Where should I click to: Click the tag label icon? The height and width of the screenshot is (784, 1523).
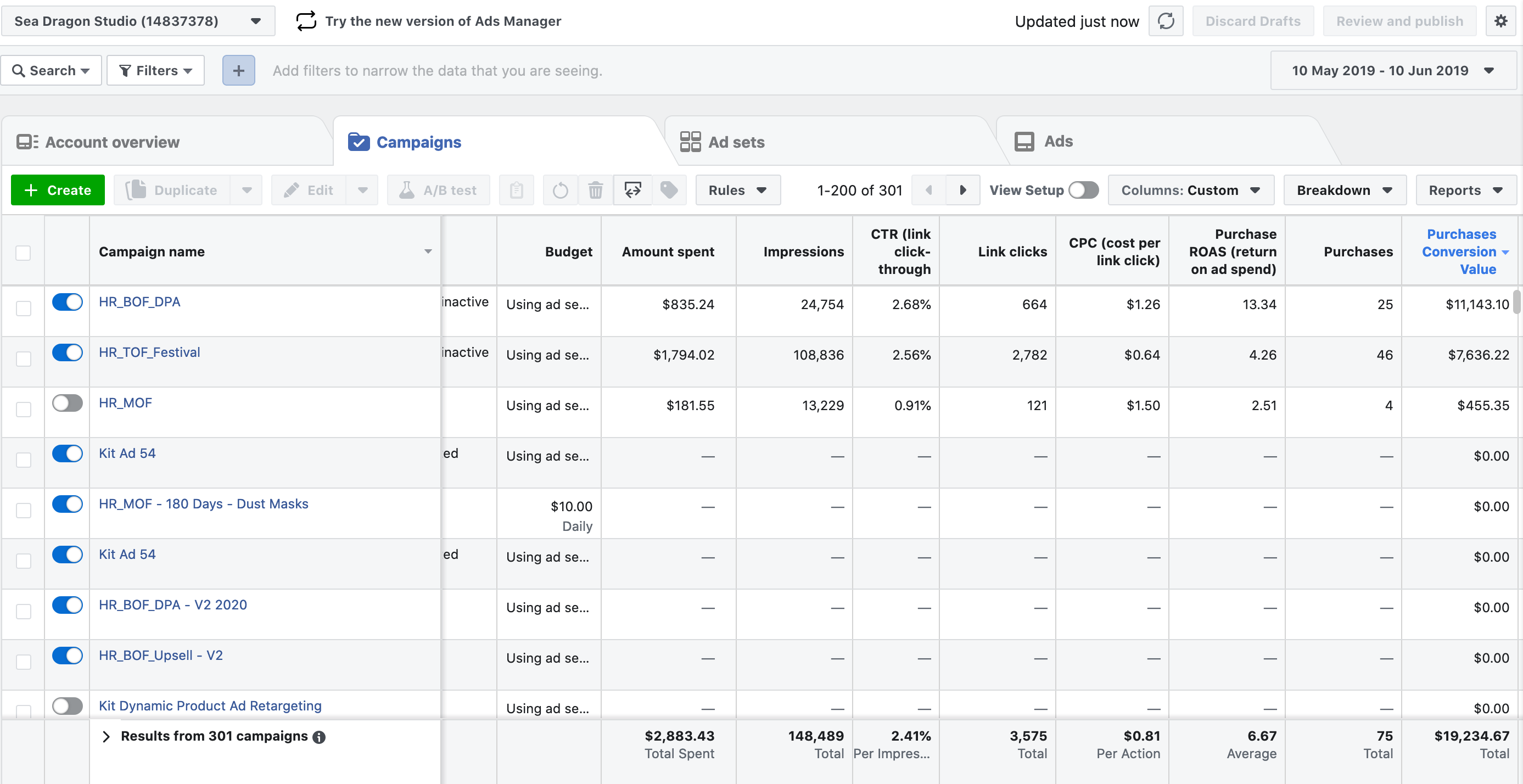click(669, 191)
